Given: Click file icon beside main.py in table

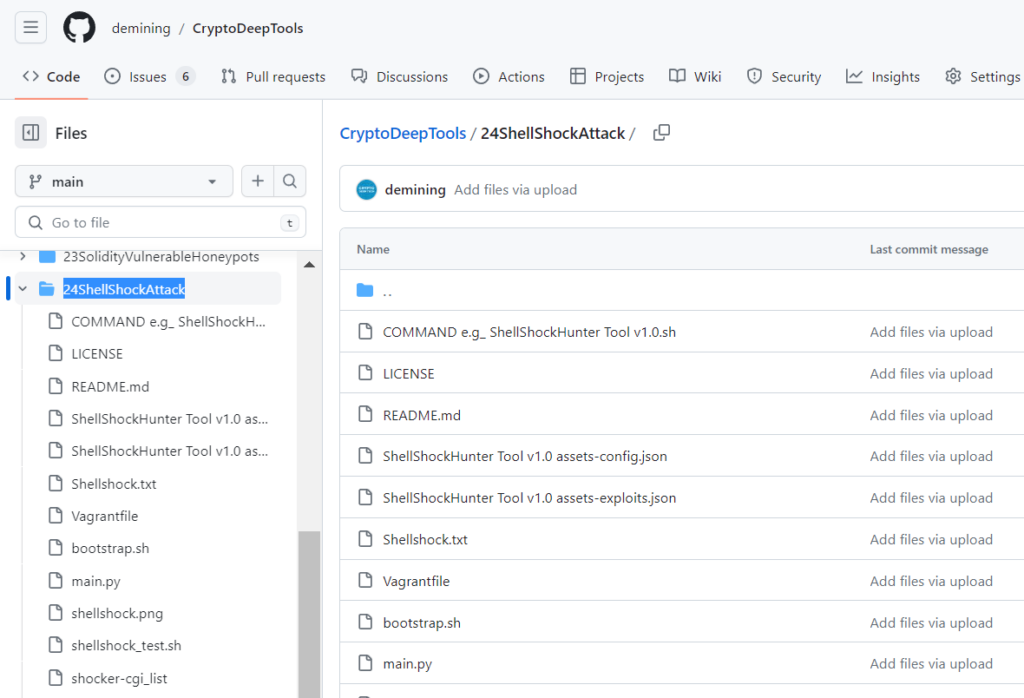Looking at the screenshot, I should (x=366, y=663).
